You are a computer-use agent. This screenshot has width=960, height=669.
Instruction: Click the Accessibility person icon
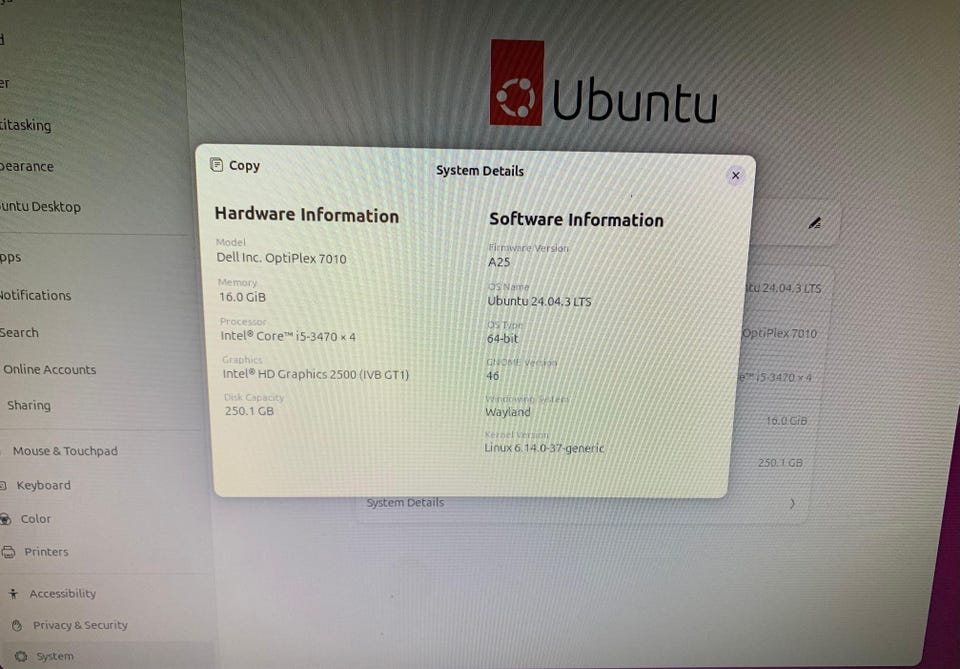coord(13,593)
